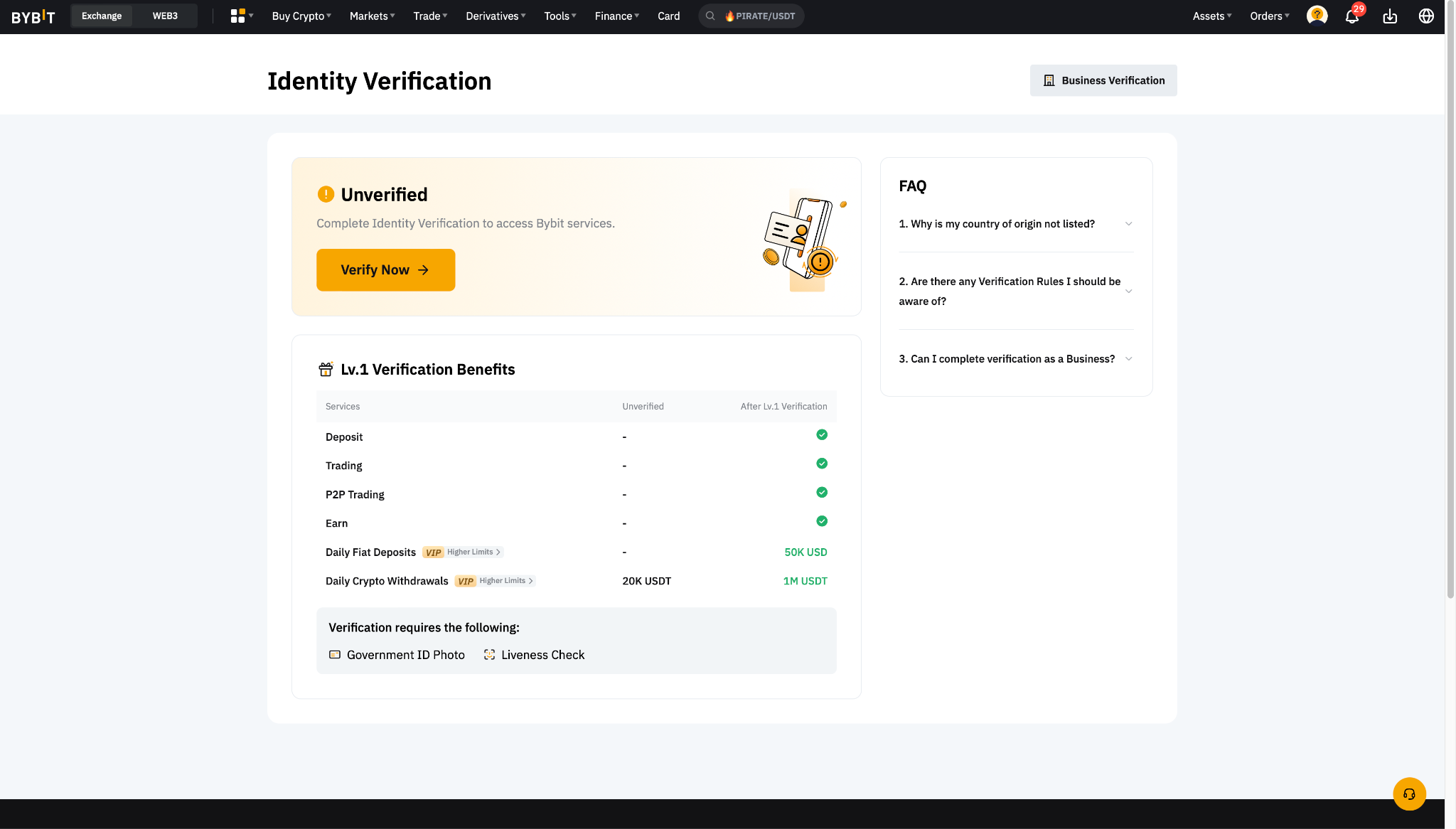1456x829 pixels.
Task: Expand the Trade dropdown
Action: pos(430,16)
